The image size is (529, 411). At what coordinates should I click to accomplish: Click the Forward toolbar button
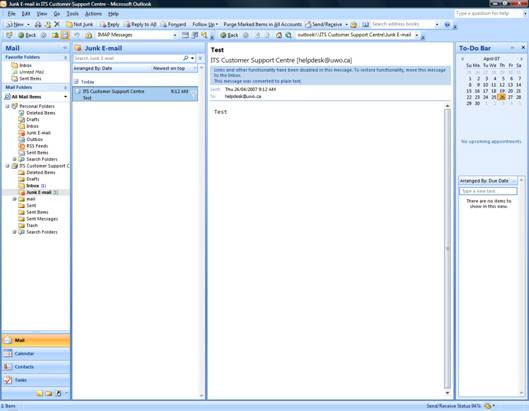173,24
